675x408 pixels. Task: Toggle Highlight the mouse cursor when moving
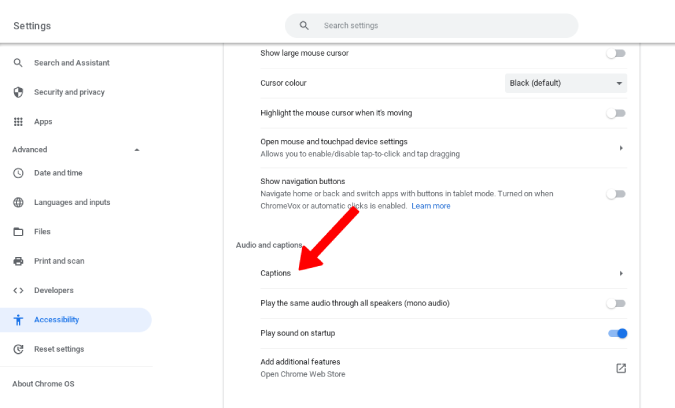[616, 113]
